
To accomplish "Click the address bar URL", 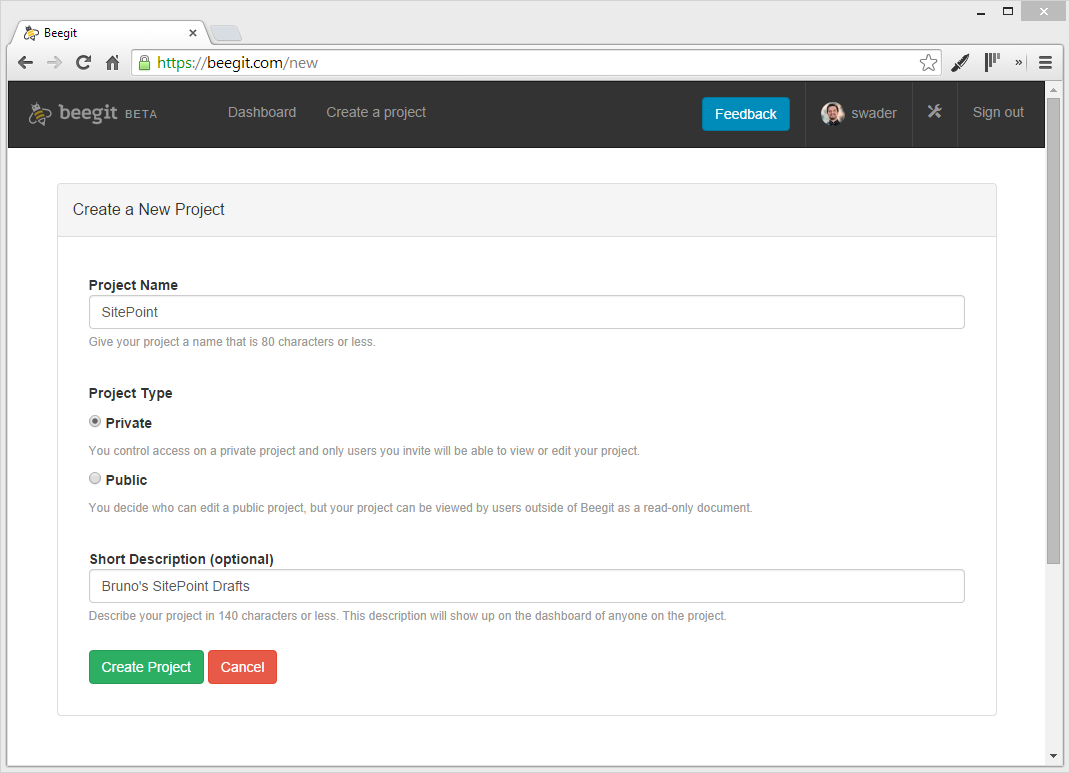I will (237, 63).
